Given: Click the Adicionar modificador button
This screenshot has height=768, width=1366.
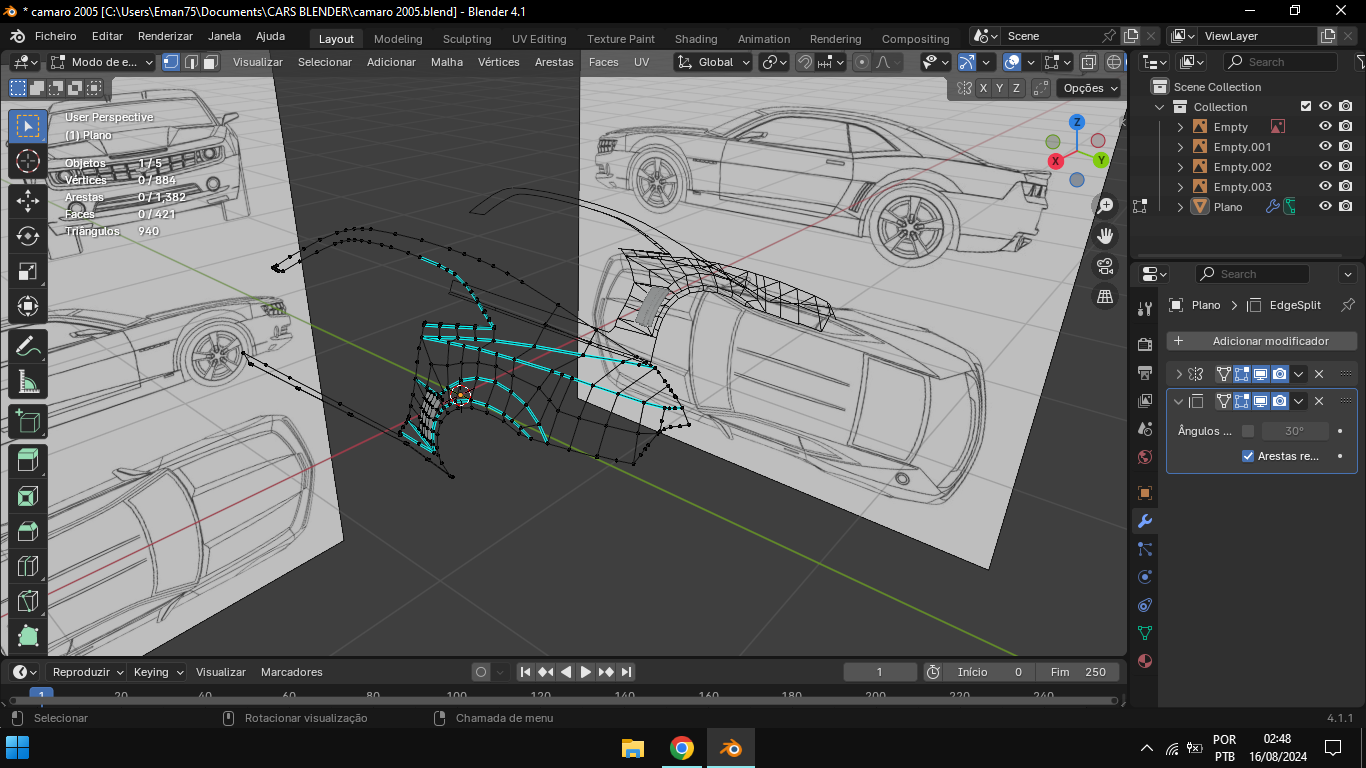Looking at the screenshot, I should click(1262, 341).
